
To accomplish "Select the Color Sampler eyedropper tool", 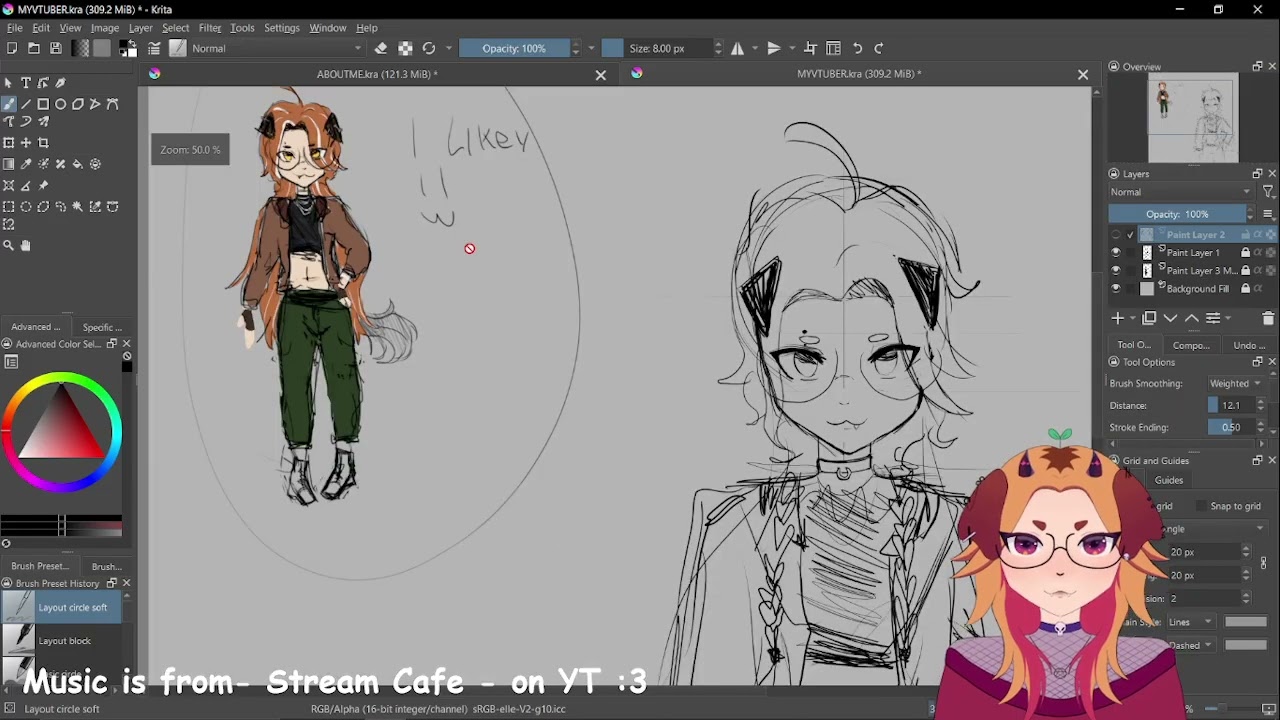I will [26, 164].
